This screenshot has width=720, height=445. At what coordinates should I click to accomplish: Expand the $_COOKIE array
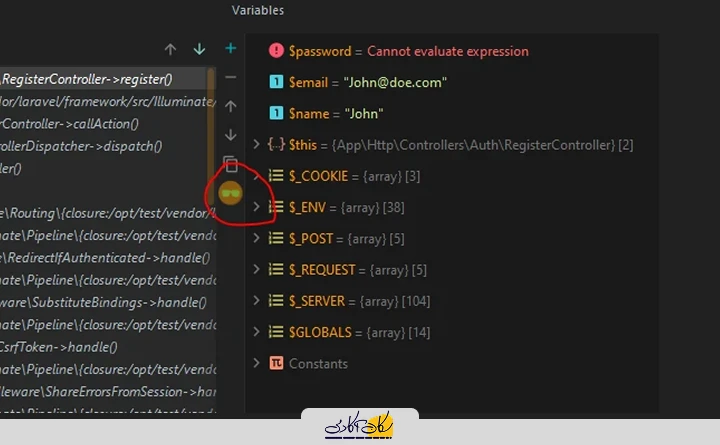(257, 176)
